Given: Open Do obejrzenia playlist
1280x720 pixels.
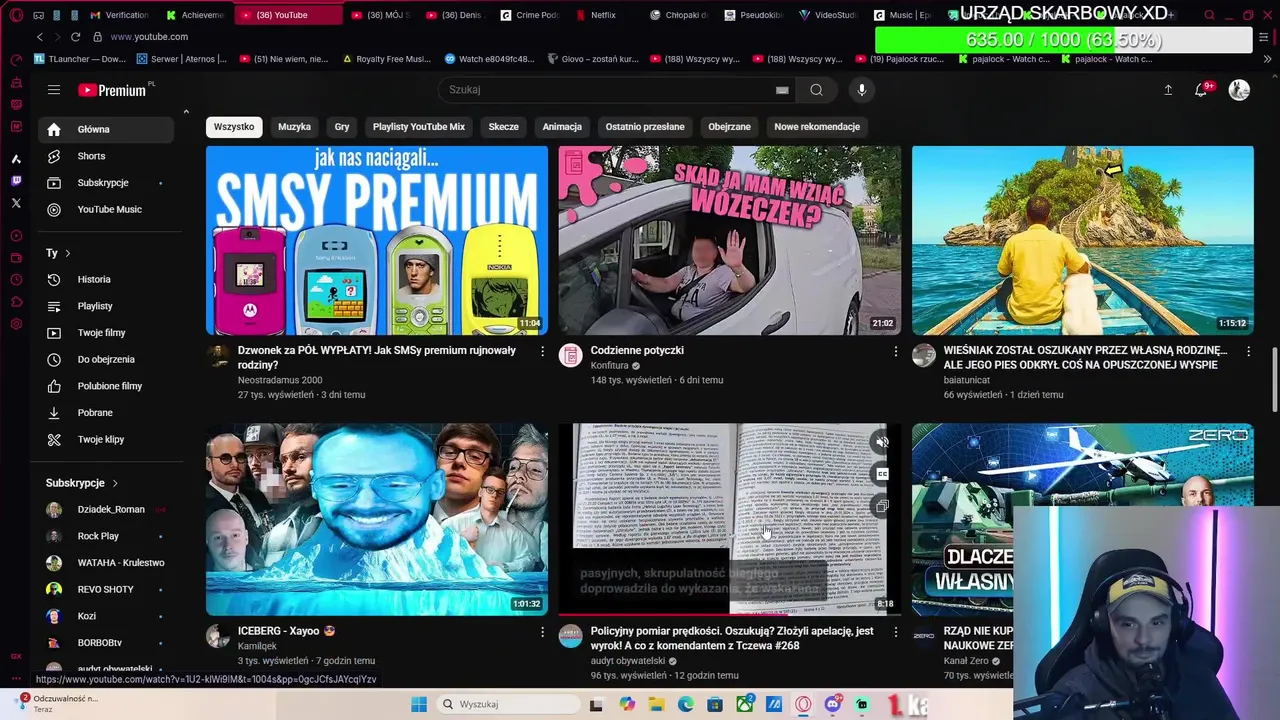Looking at the screenshot, I should click(105, 359).
